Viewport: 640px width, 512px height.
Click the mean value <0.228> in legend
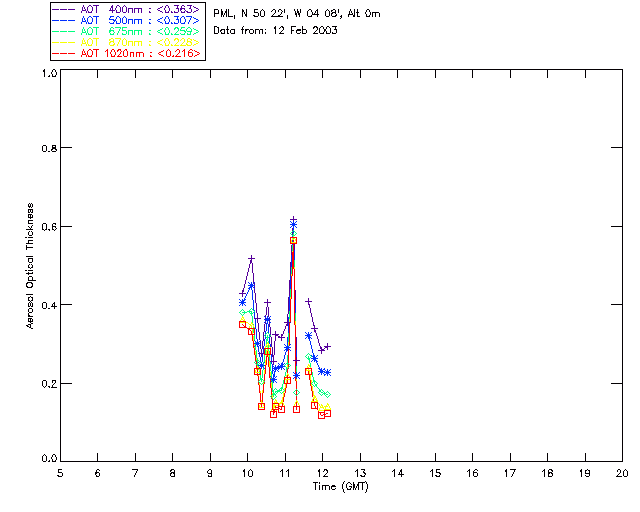click(x=178, y=42)
